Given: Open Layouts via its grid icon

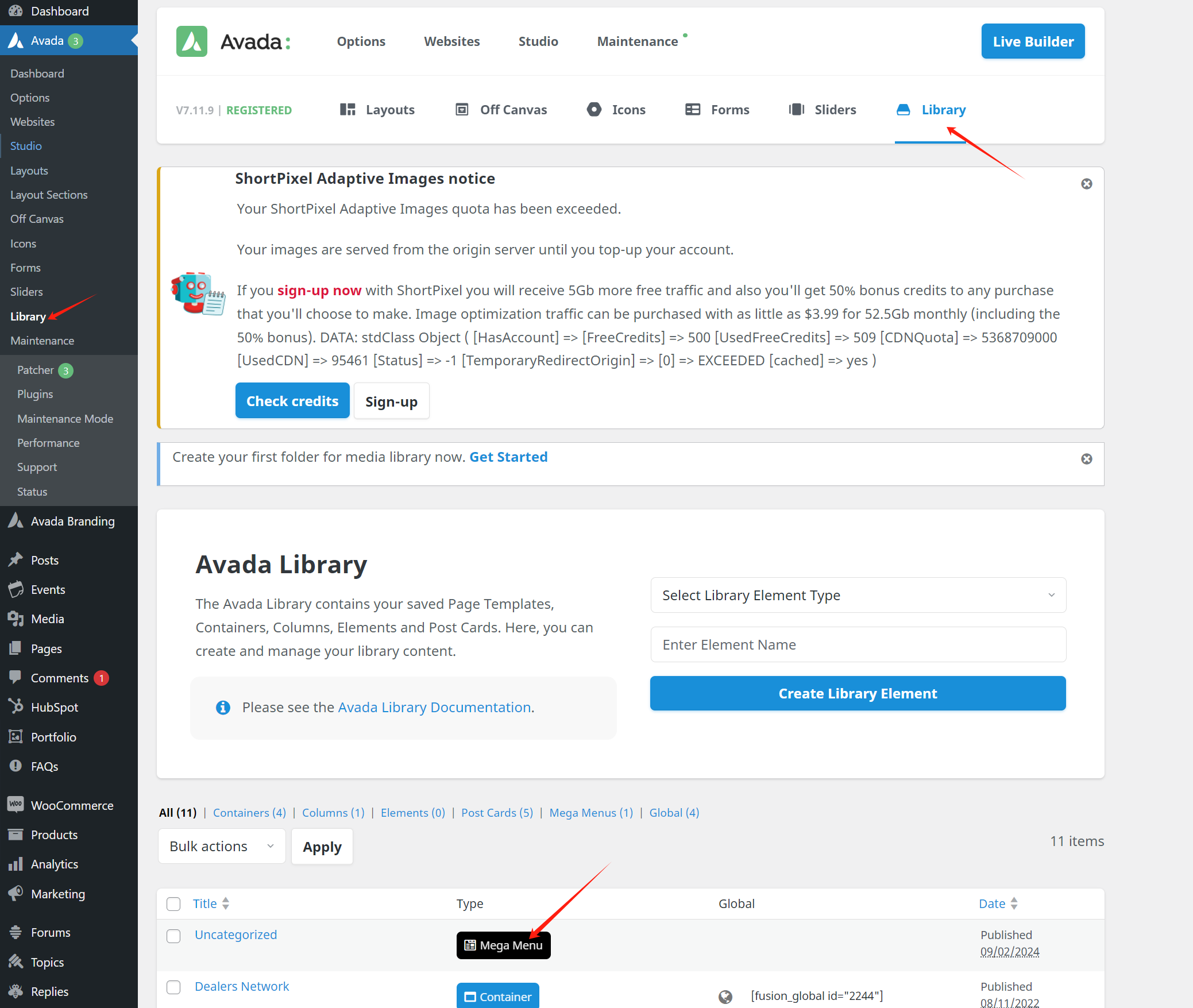Looking at the screenshot, I should point(348,110).
